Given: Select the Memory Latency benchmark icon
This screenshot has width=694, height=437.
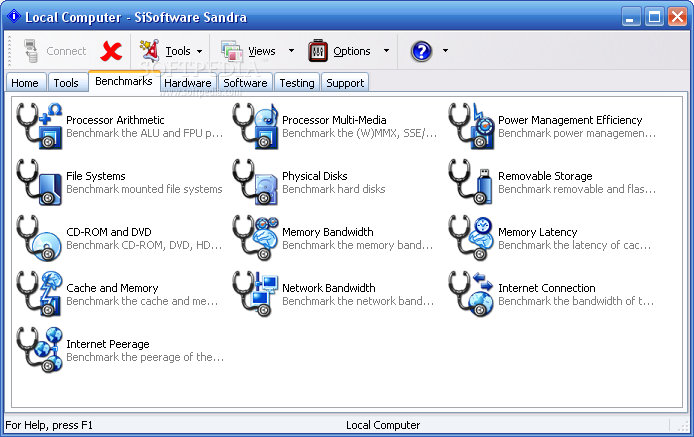Looking at the screenshot, I should [x=471, y=238].
